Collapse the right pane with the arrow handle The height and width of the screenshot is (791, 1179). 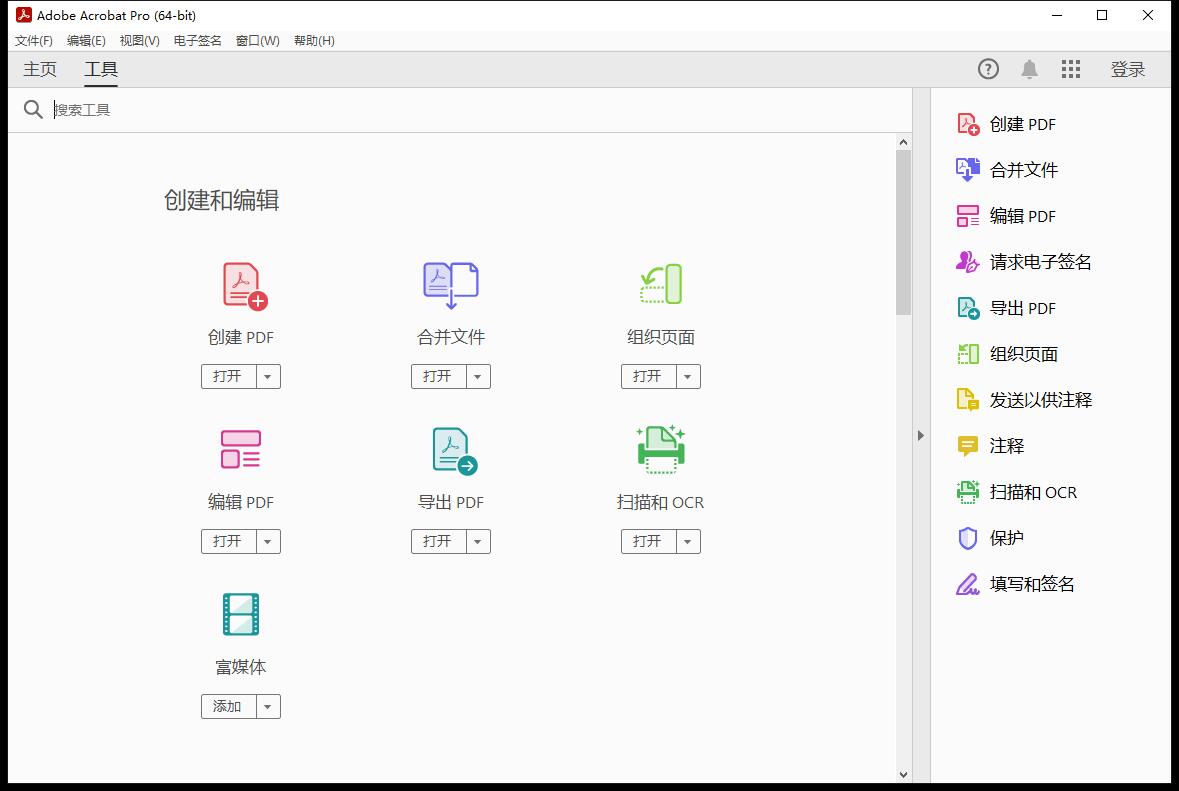(921, 435)
